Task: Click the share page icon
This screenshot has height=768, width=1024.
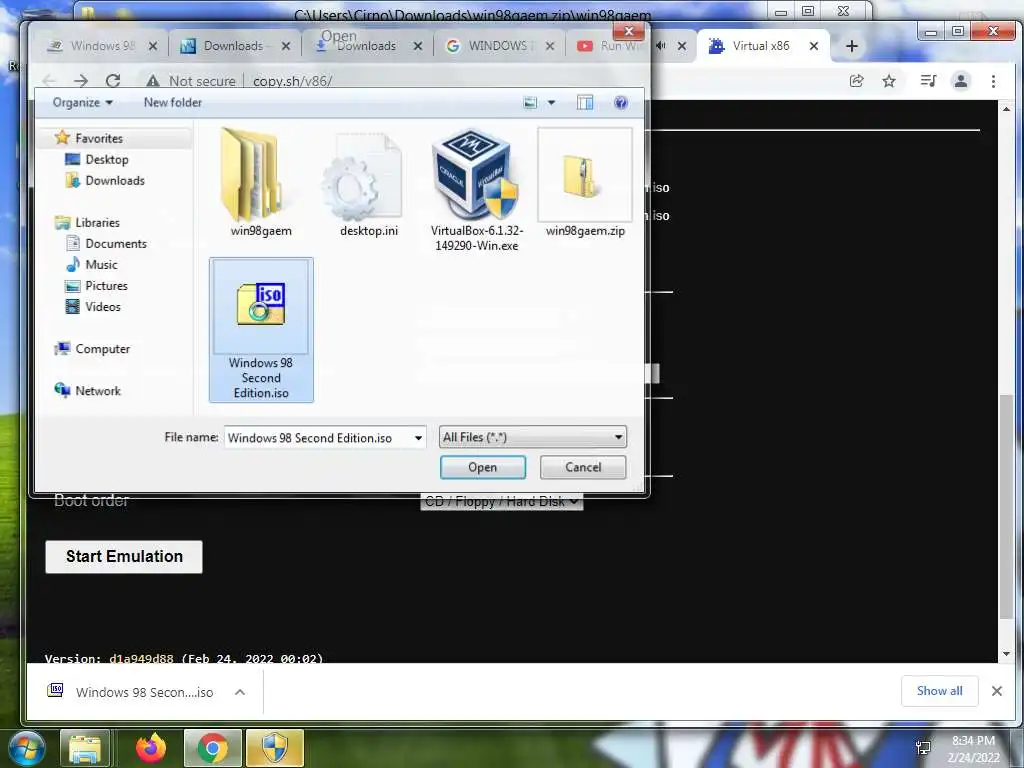Action: (856, 81)
